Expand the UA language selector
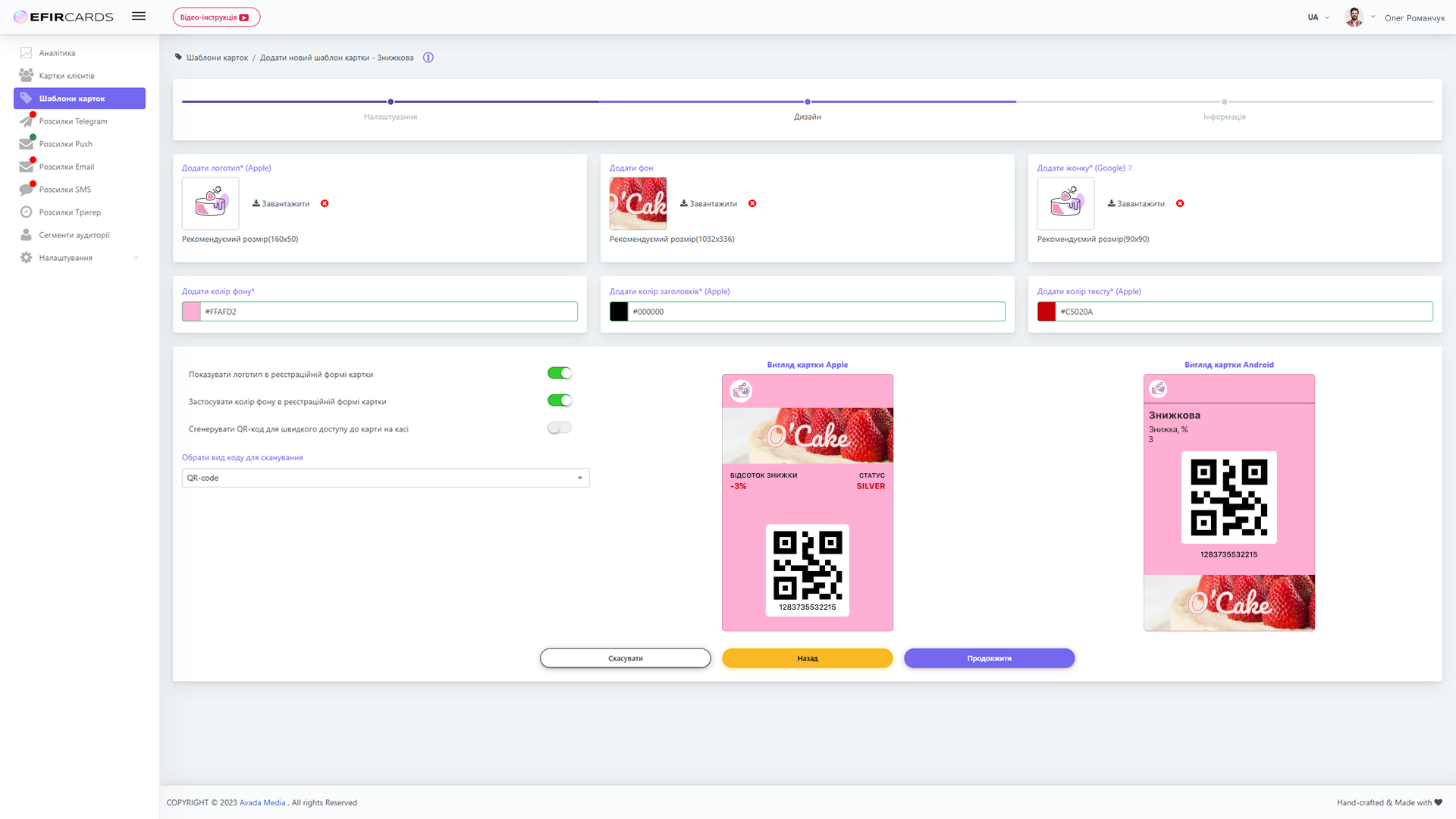 click(1317, 17)
